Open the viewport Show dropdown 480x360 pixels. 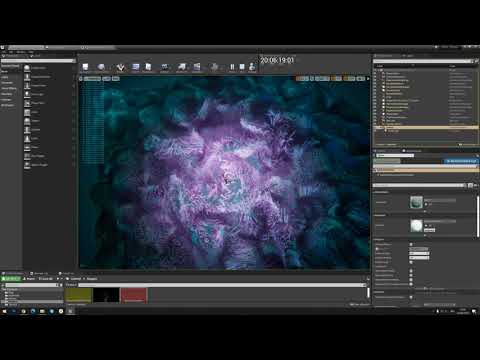click(x=115, y=79)
